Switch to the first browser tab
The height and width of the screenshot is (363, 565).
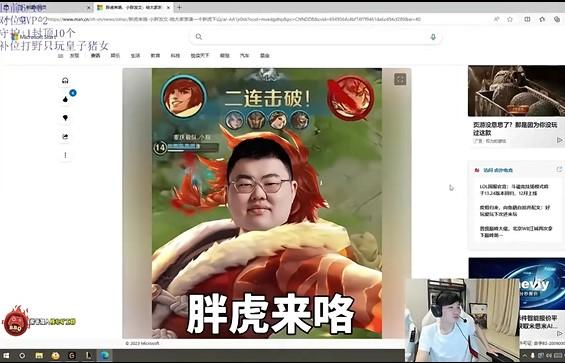click(46, 7)
